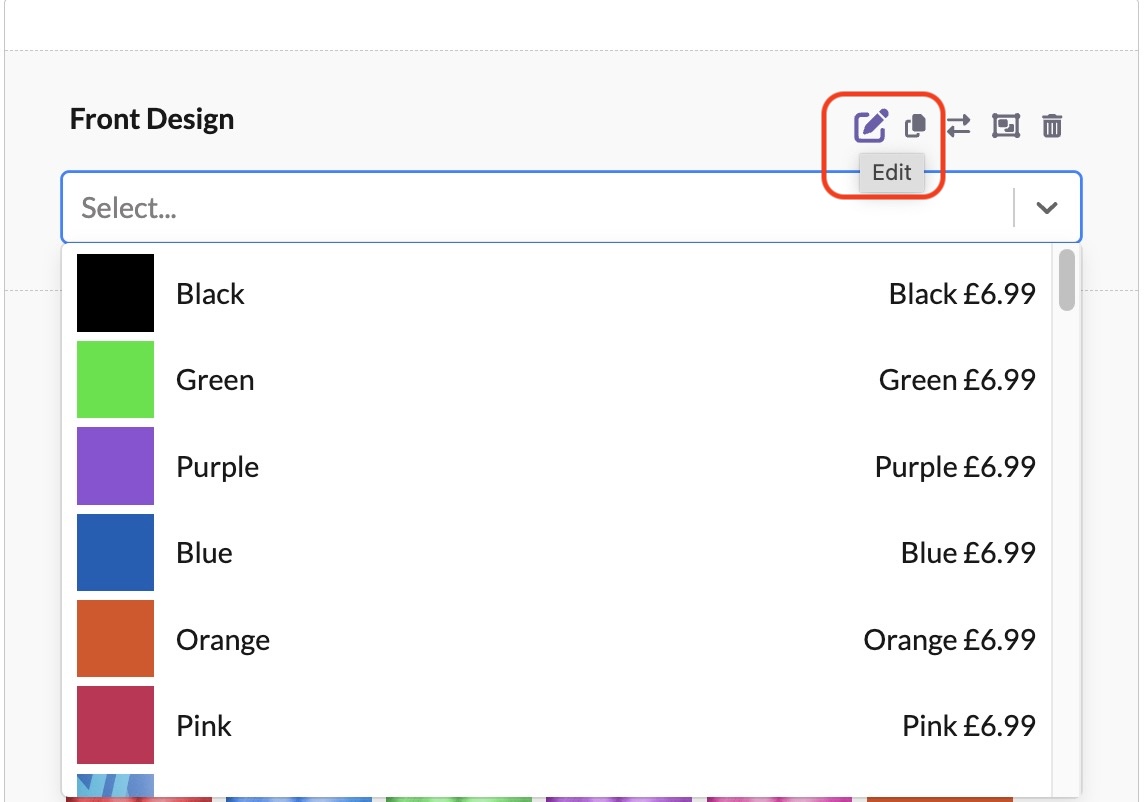The height and width of the screenshot is (802, 1144).
Task: Click the purple color swatch
Action: pyautogui.click(x=115, y=466)
